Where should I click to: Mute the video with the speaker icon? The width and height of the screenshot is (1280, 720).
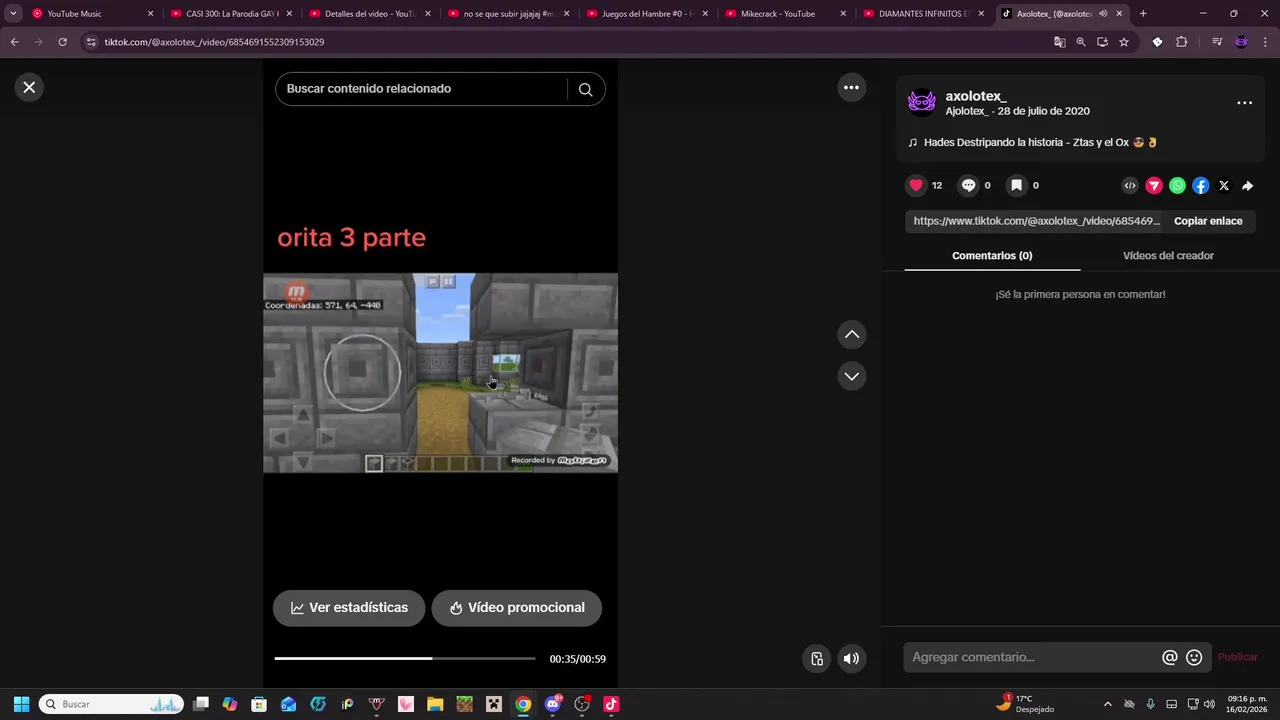click(851, 658)
